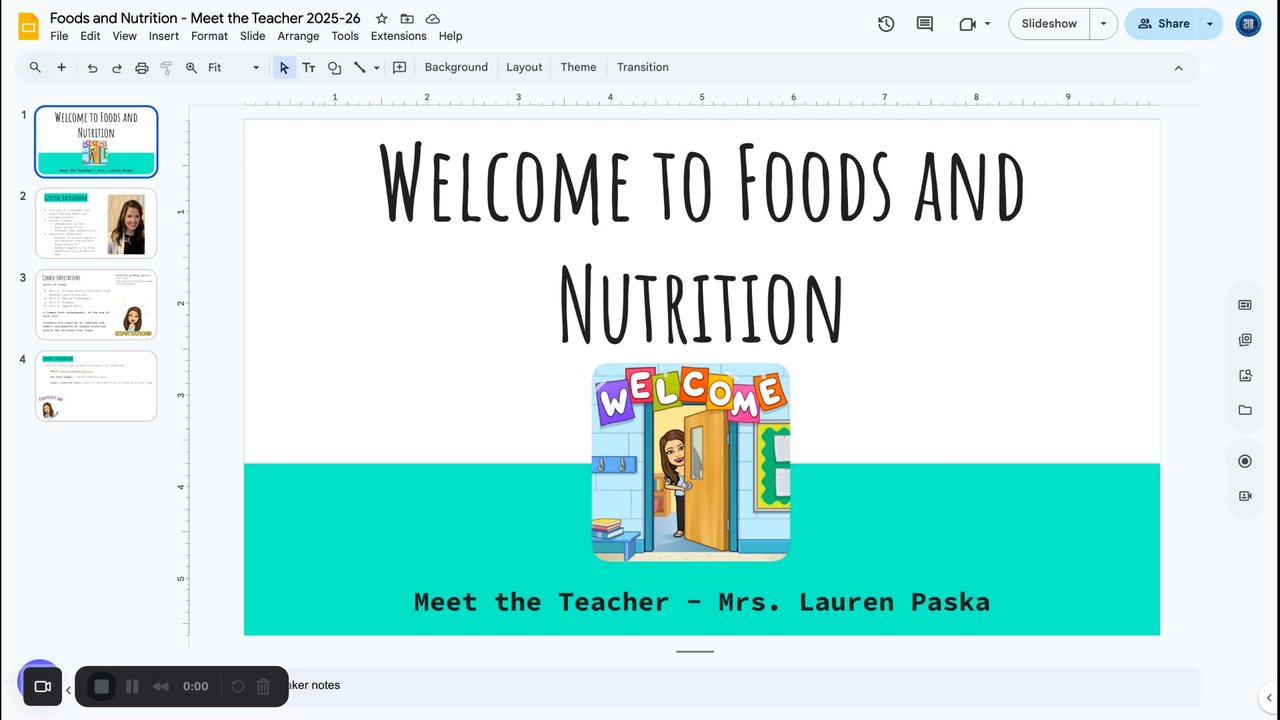
Task: Show all comments panel
Action: (x=925, y=24)
